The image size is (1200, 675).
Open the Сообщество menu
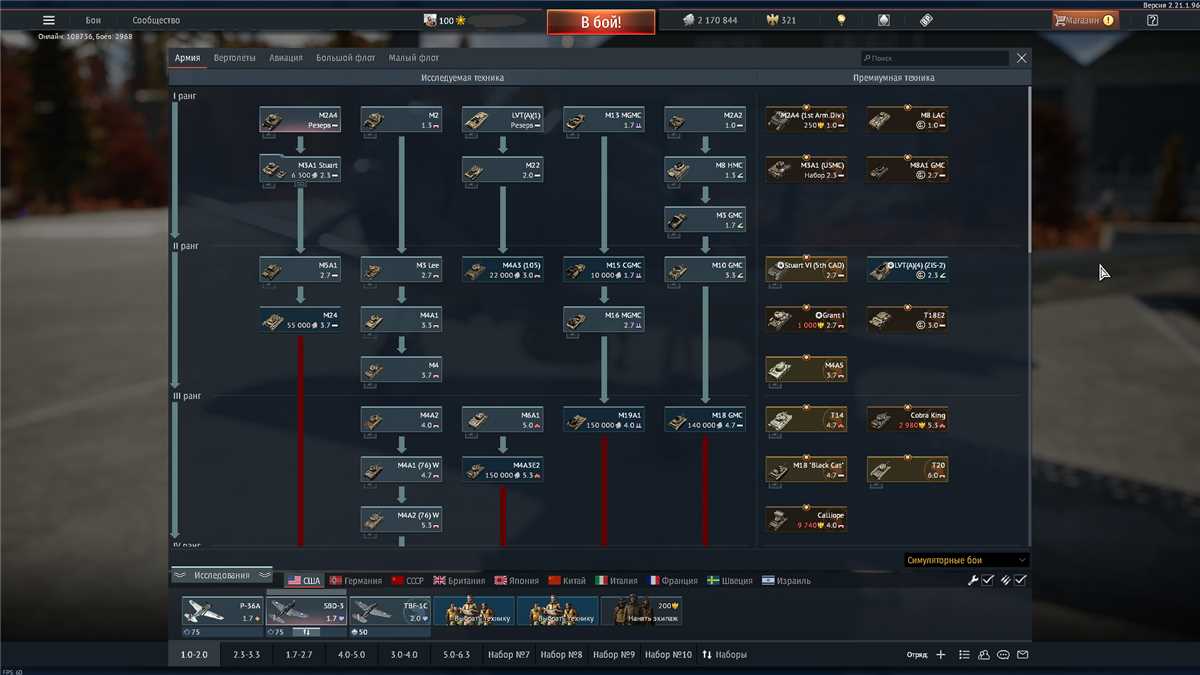(156, 20)
